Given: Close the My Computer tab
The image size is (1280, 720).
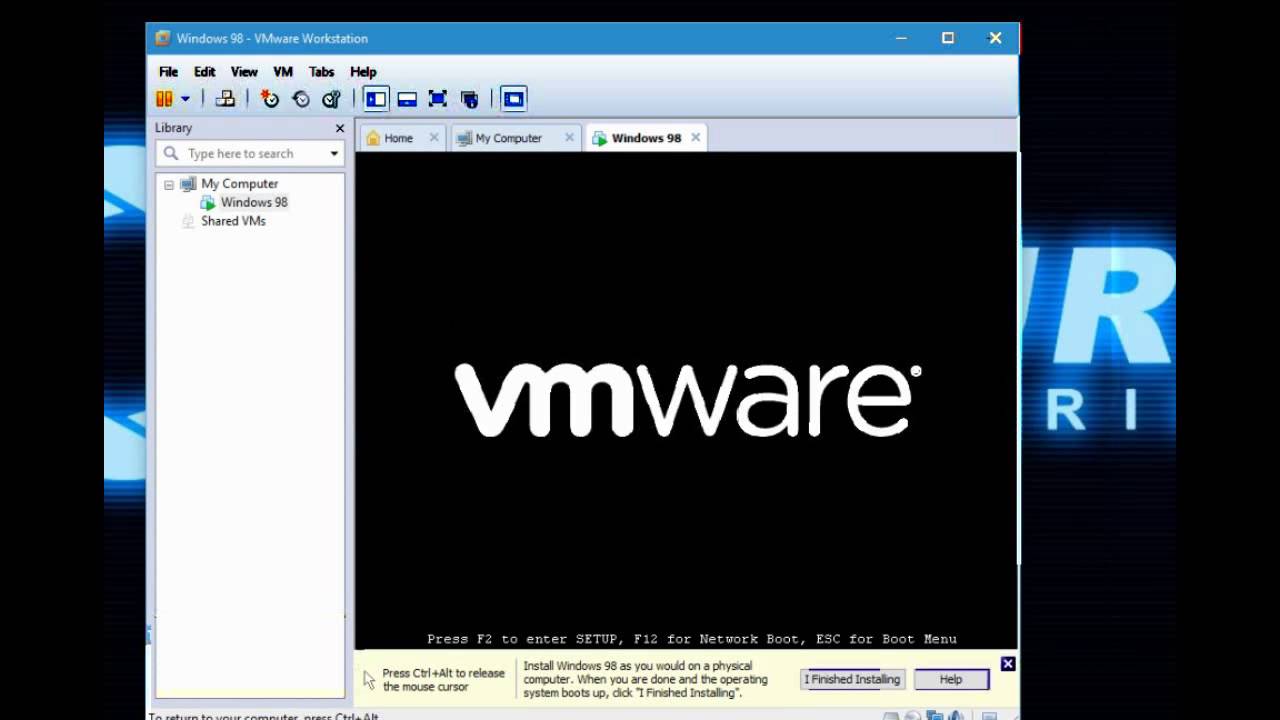Looking at the screenshot, I should click(570, 137).
